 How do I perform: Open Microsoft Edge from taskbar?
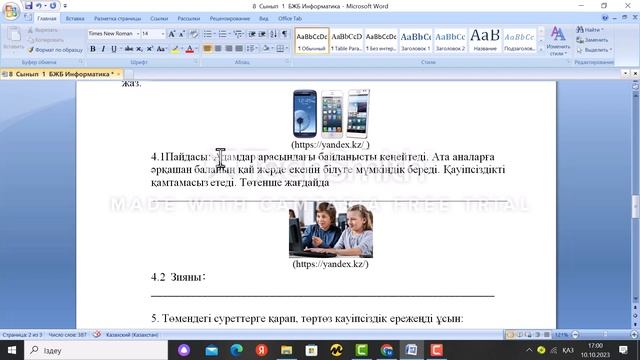236,350
